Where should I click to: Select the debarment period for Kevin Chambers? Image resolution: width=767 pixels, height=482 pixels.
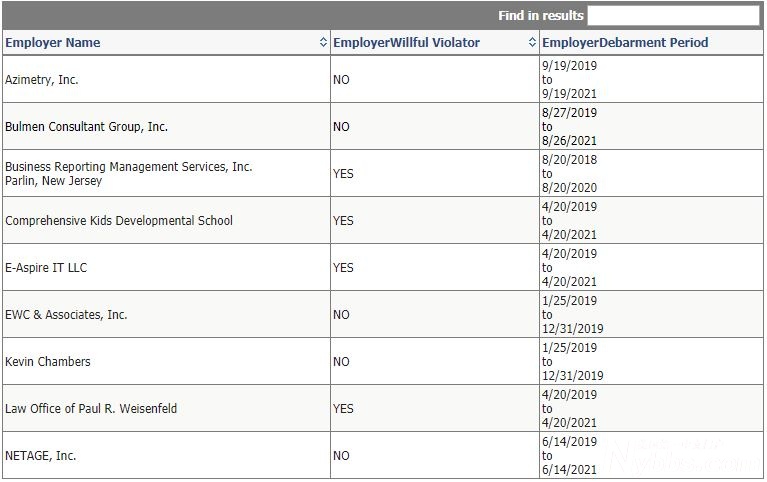coord(572,362)
